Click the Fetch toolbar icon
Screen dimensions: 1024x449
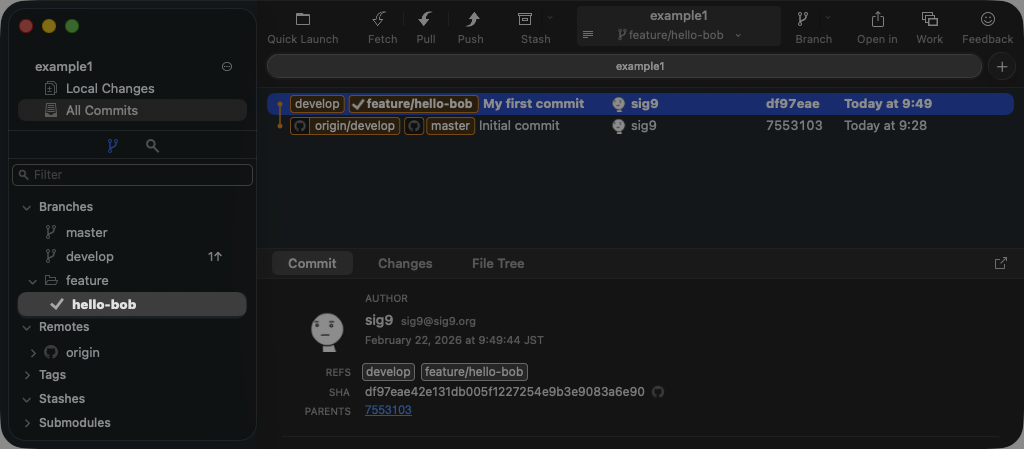click(380, 20)
